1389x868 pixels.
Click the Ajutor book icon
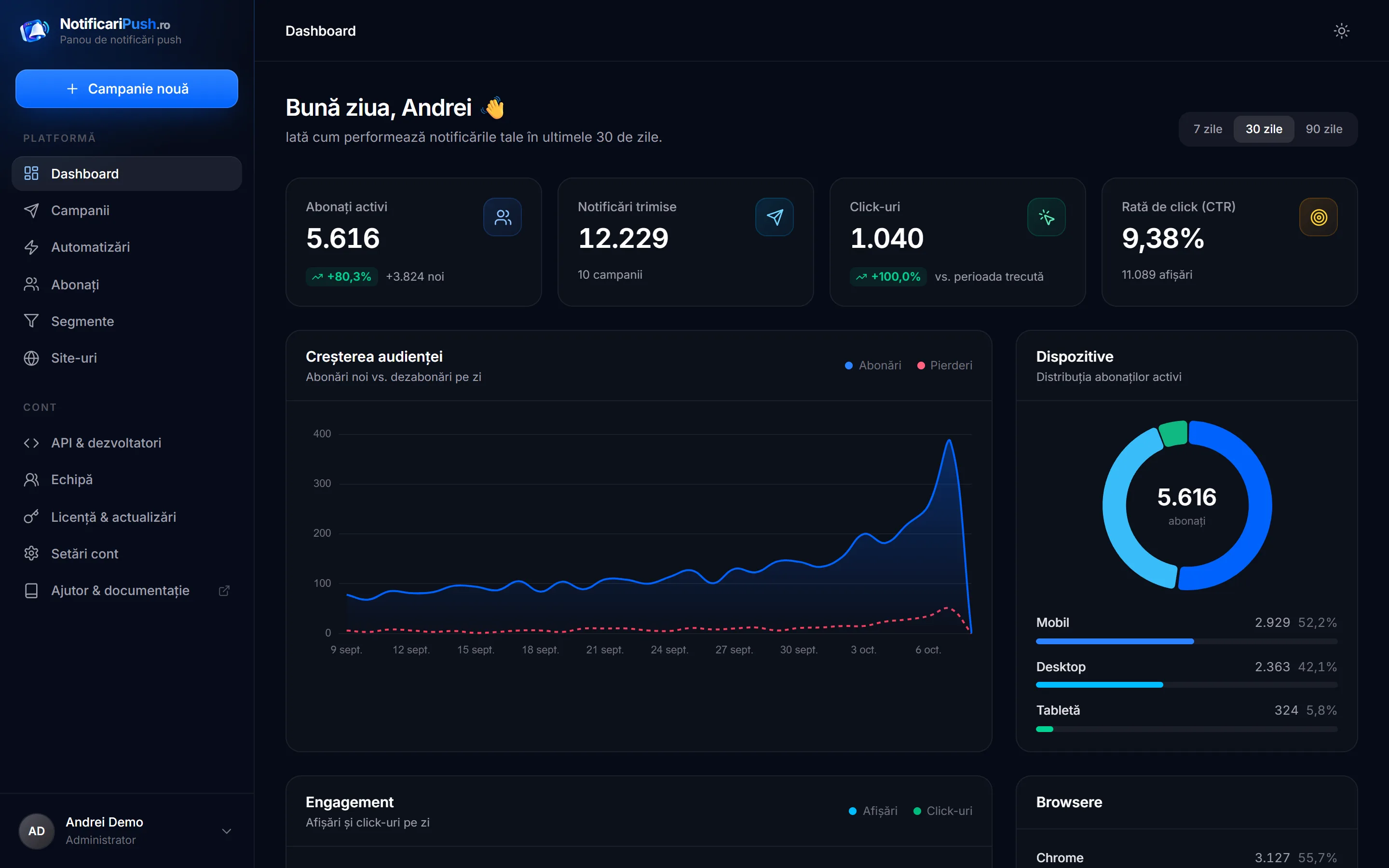(31, 590)
